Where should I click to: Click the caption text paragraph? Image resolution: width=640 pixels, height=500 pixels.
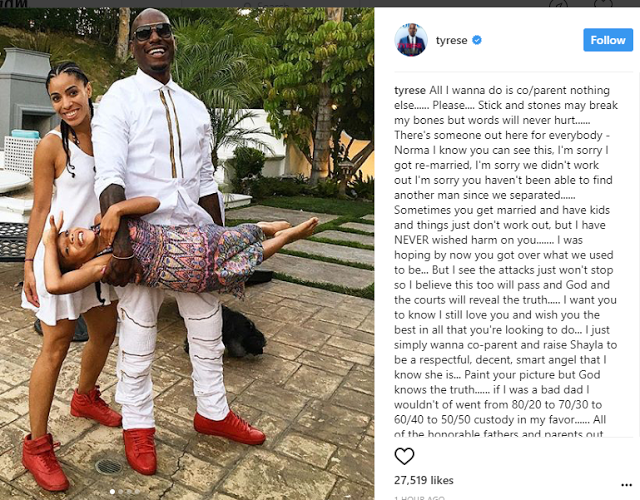(x=505, y=261)
